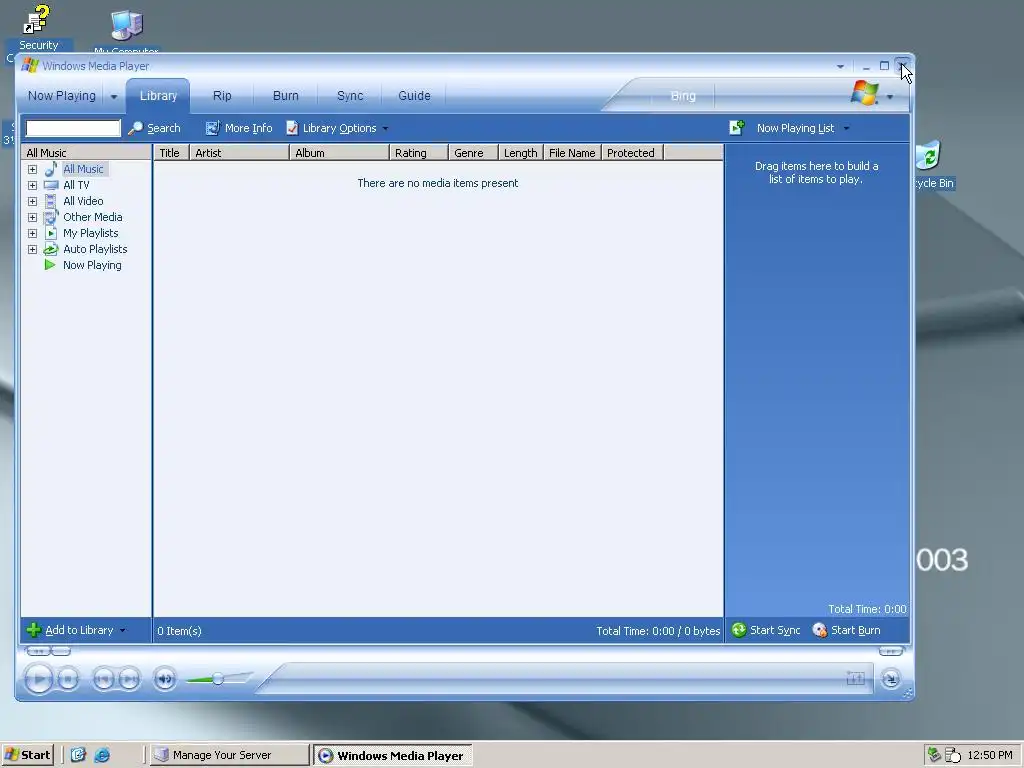Select All TV in library tree
Image resolution: width=1024 pixels, height=768 pixels.
click(x=76, y=185)
